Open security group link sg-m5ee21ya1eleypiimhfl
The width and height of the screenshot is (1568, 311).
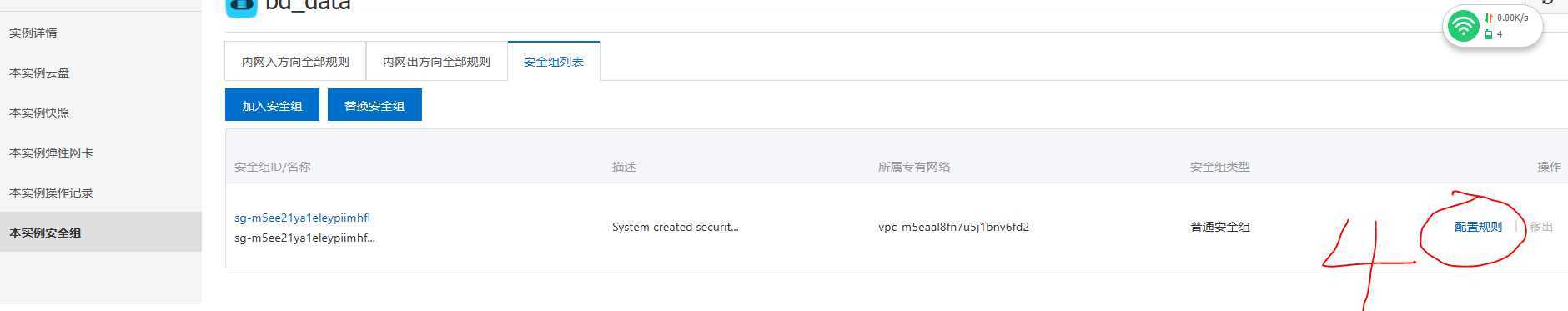pos(302,218)
